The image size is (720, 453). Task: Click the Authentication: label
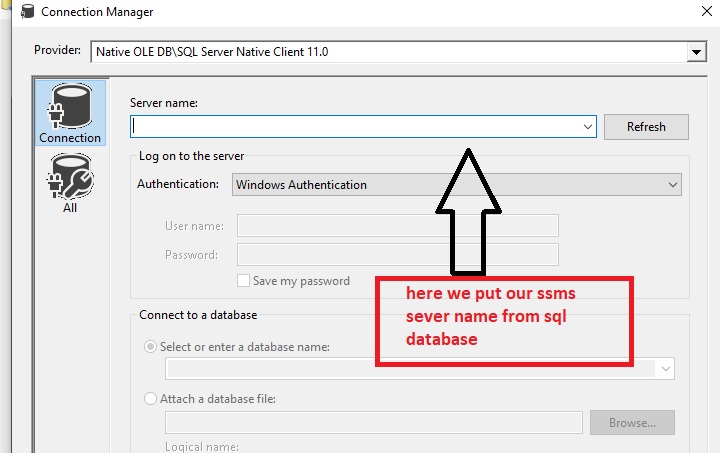[178, 184]
